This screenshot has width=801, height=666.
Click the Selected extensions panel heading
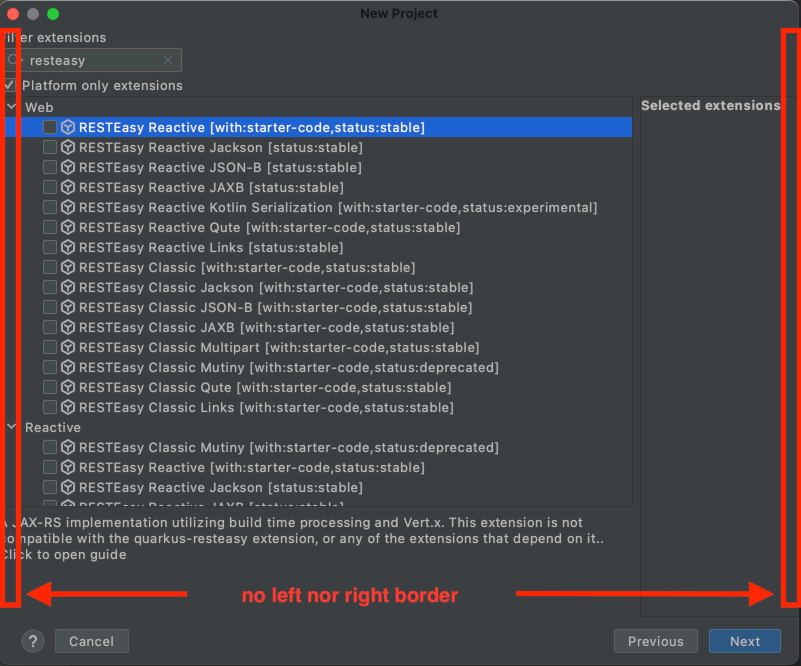(x=711, y=106)
